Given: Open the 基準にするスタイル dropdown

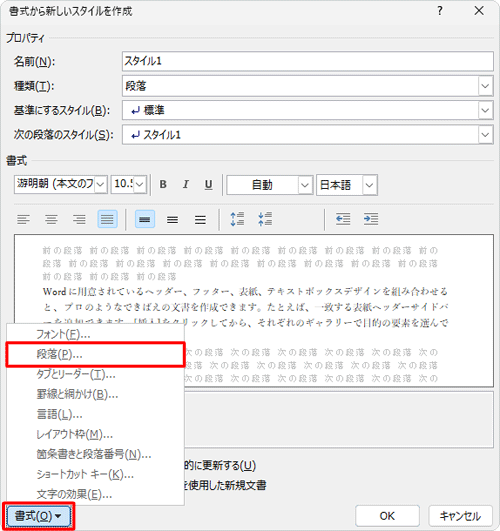Looking at the screenshot, I should pos(485,110).
